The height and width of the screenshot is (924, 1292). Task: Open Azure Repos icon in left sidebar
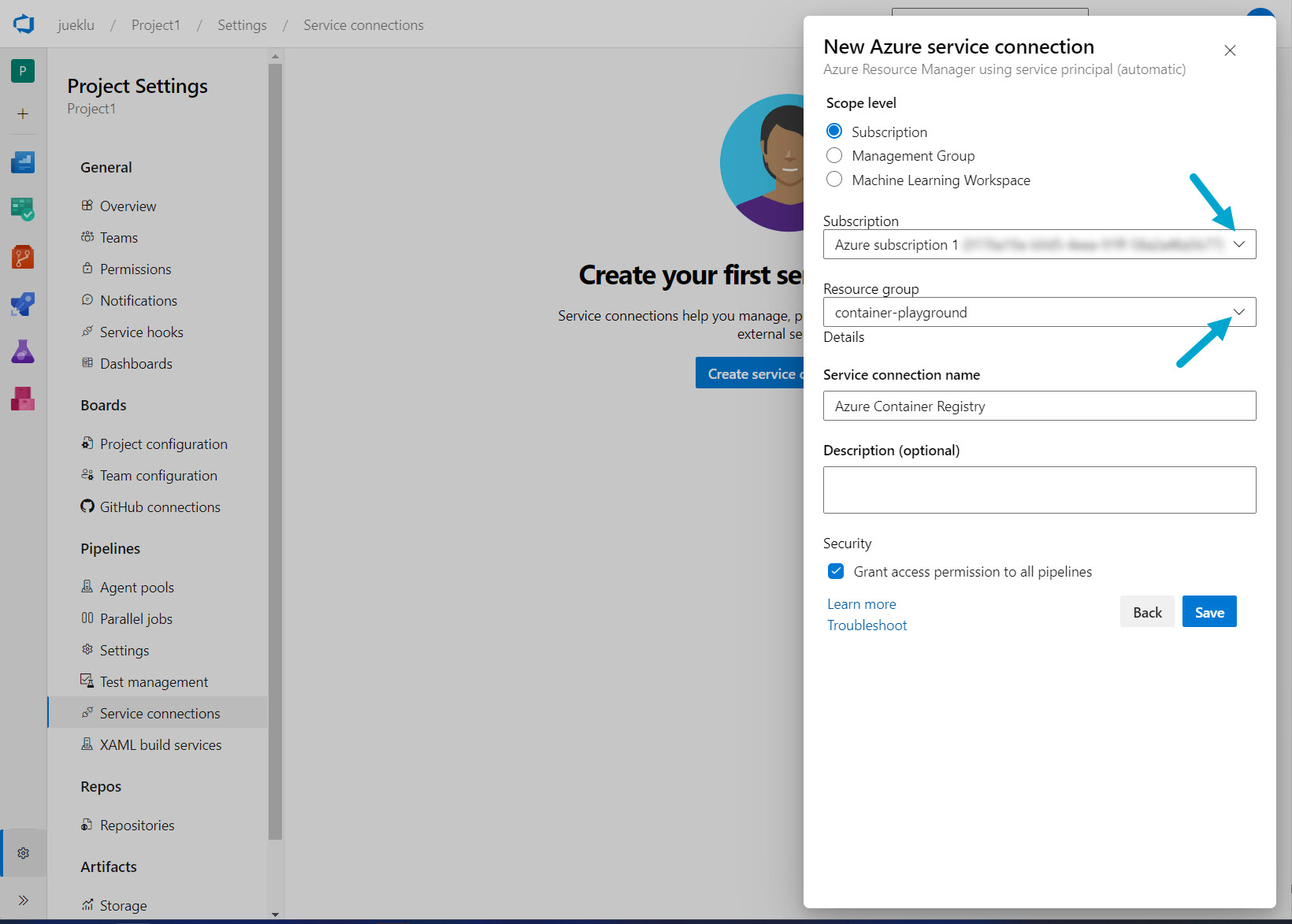coord(23,257)
